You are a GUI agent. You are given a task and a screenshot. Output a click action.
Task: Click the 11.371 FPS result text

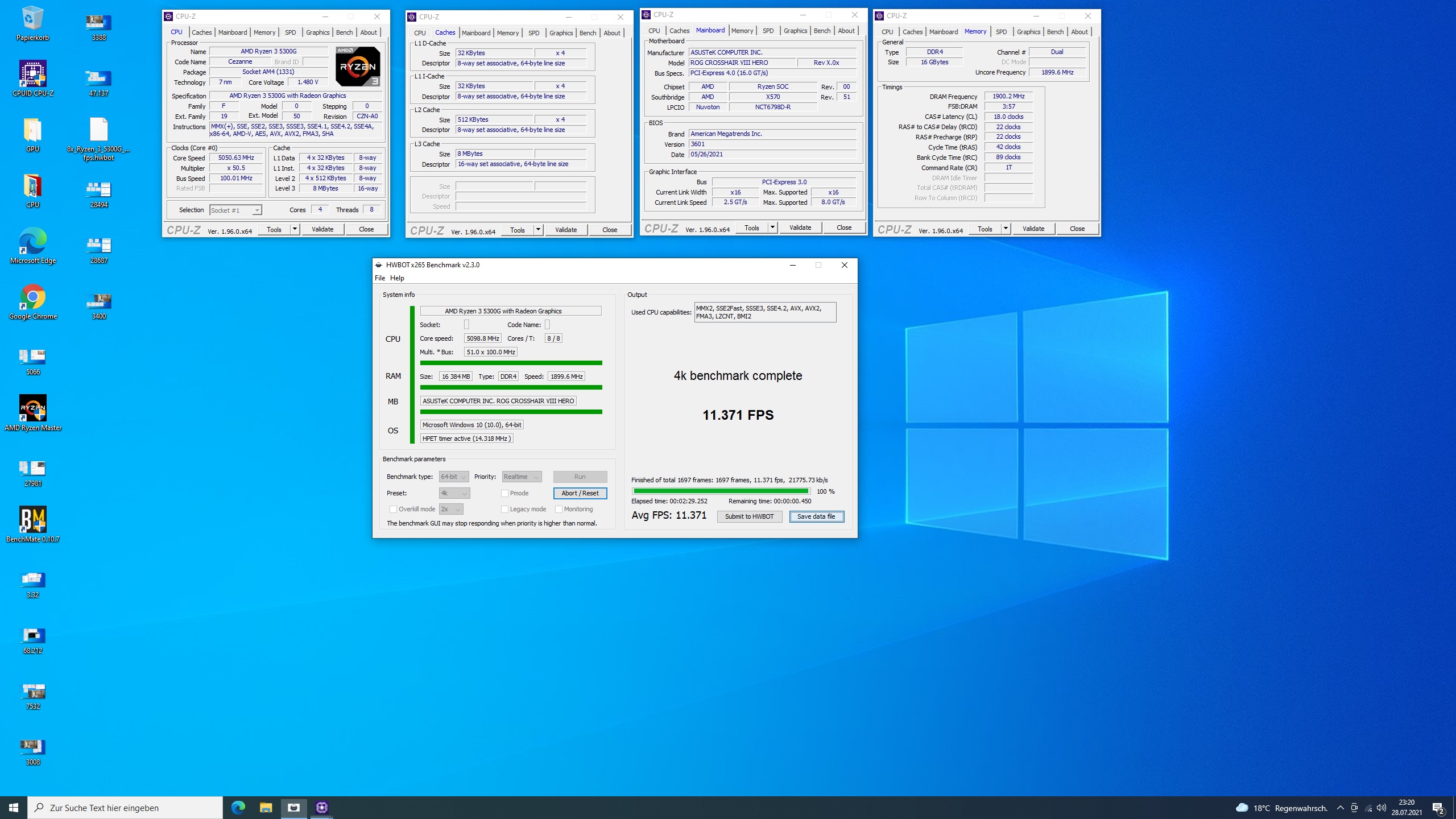click(x=738, y=415)
